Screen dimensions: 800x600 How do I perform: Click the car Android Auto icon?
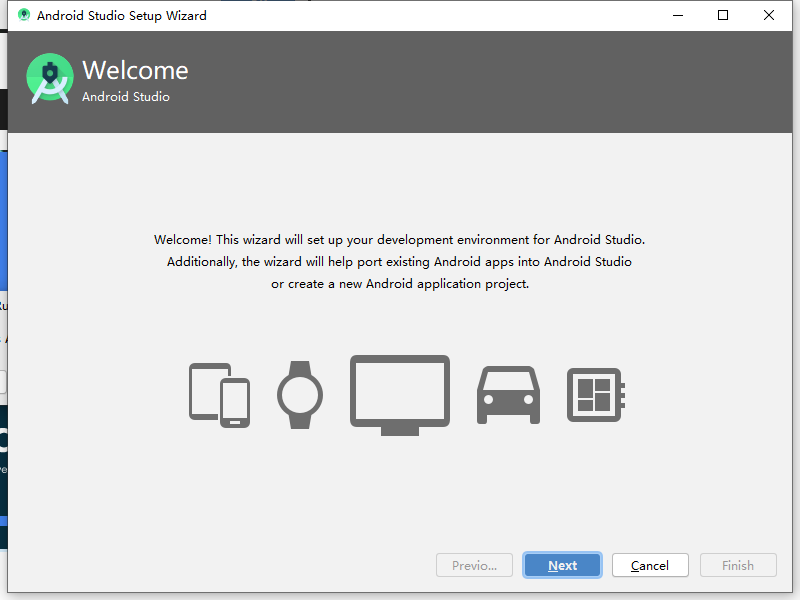pos(509,394)
